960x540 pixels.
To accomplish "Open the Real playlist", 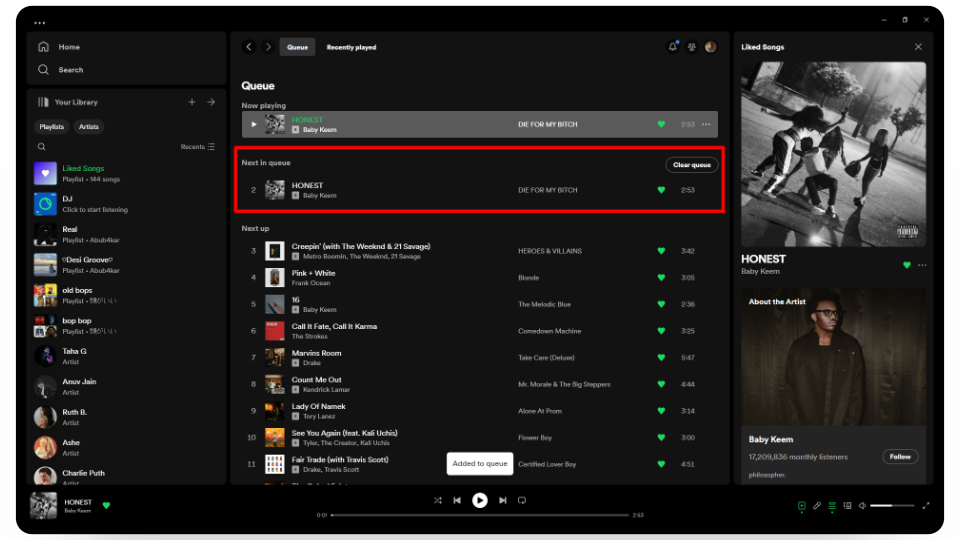I will pos(126,234).
